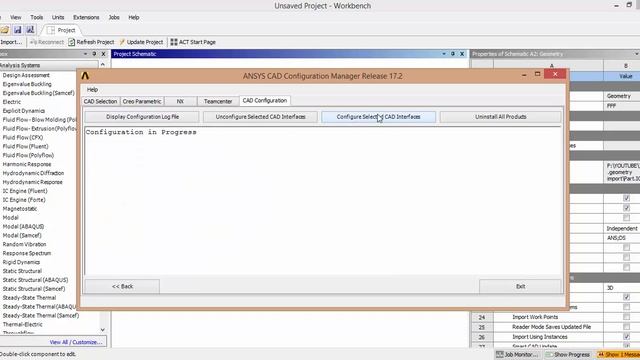Click the Refresh Project icon
Image resolution: width=640 pixels, height=360 pixels.
[x=72, y=42]
